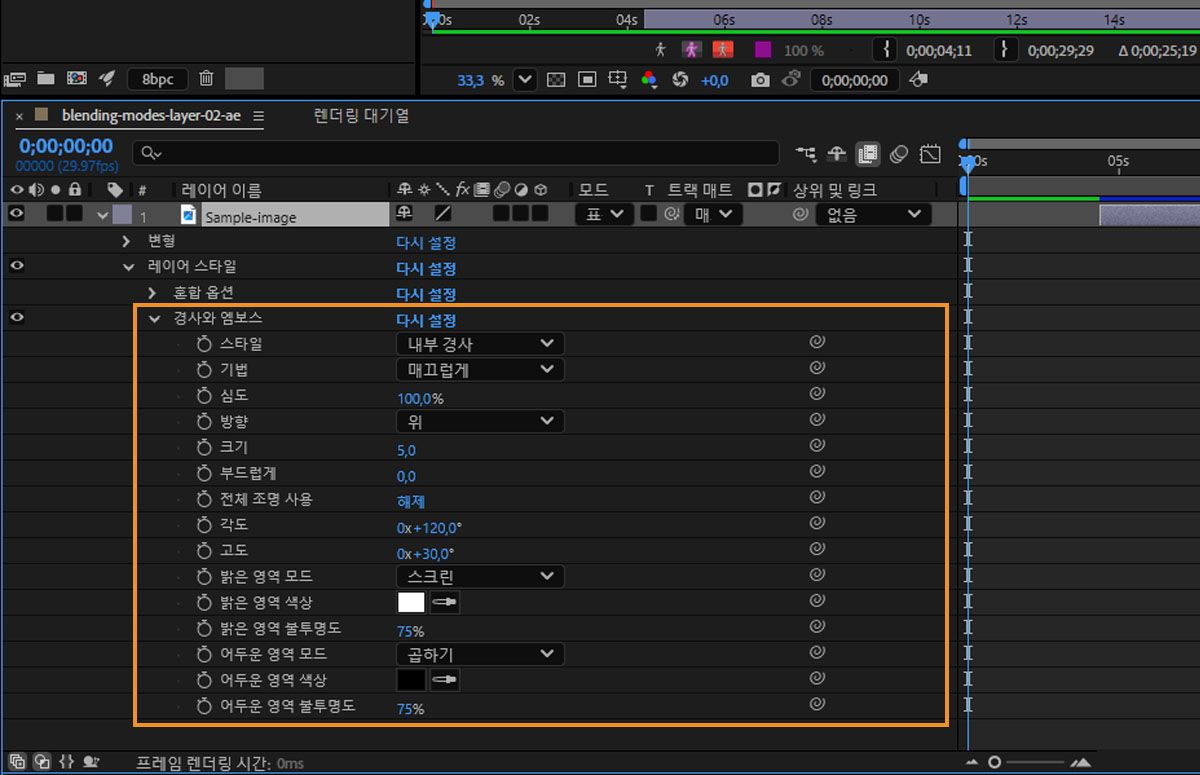
Task: Click eyedropper for 밝은 영역 색상
Action: pos(444,602)
